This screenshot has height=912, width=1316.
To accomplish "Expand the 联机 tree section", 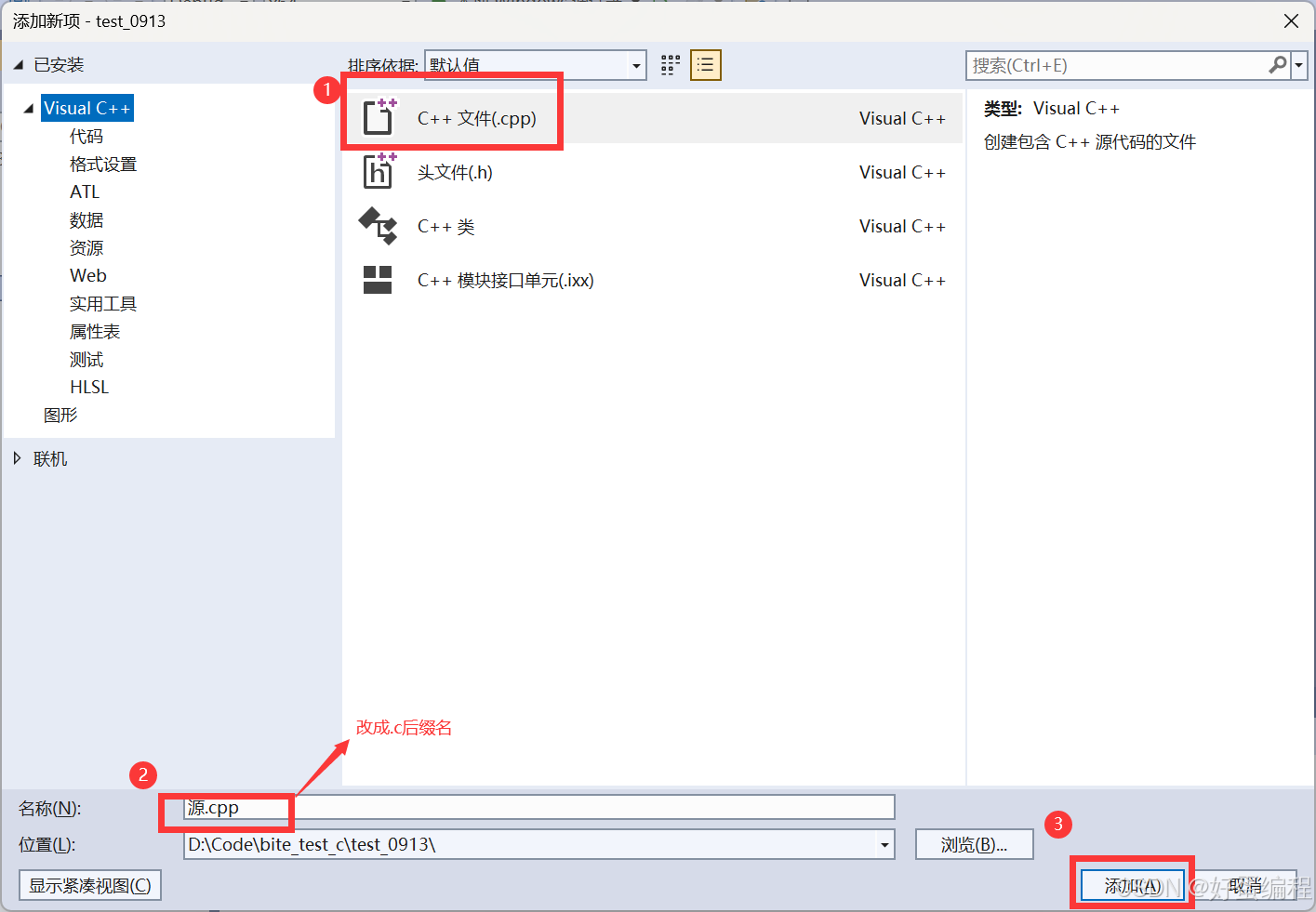I will pos(18,457).
